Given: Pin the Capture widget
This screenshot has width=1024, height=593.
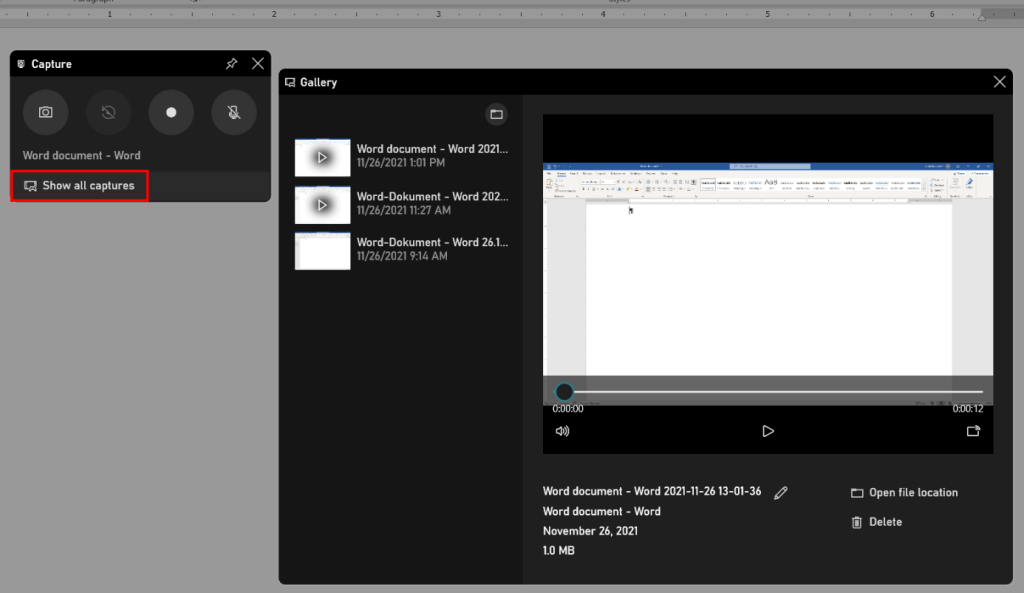Looking at the screenshot, I should tap(231, 63).
